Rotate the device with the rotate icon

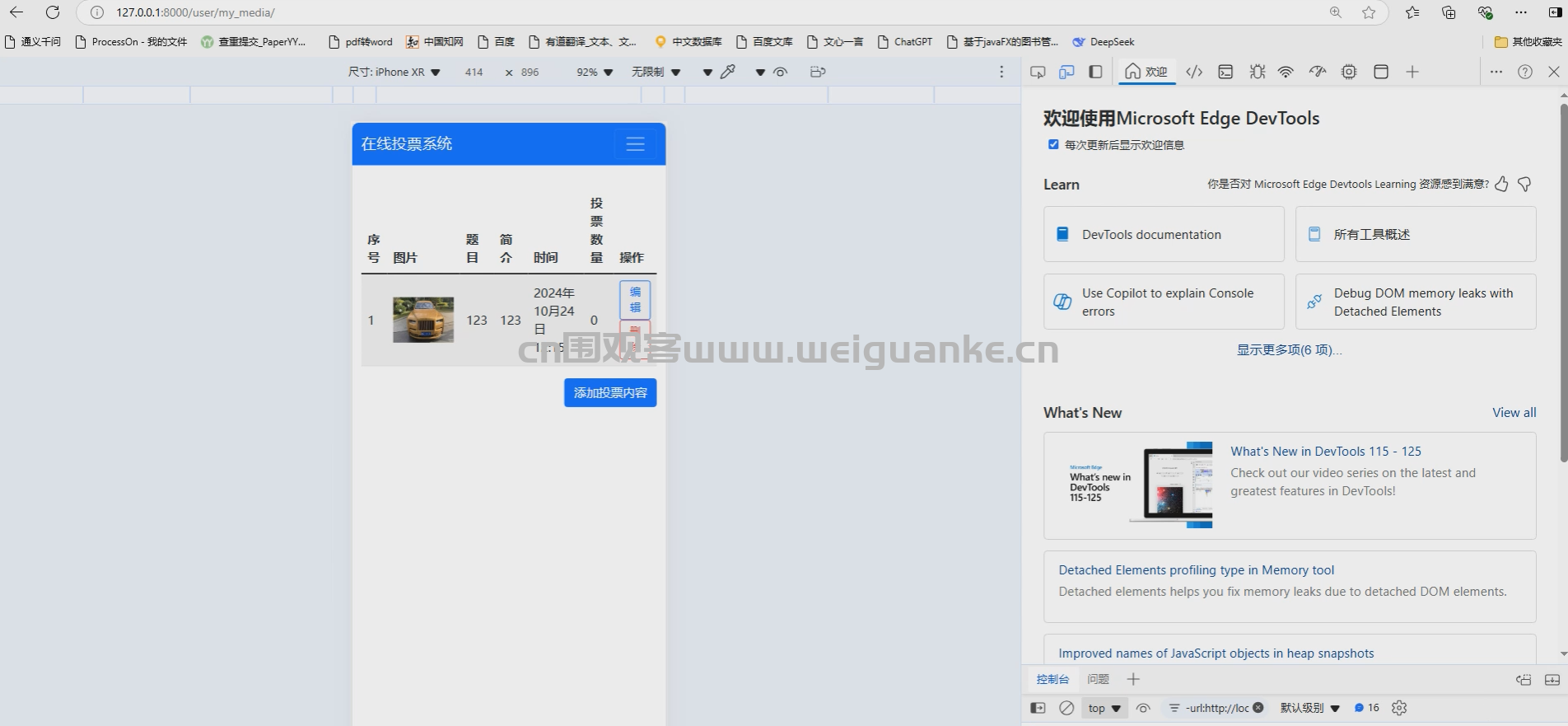(x=817, y=72)
